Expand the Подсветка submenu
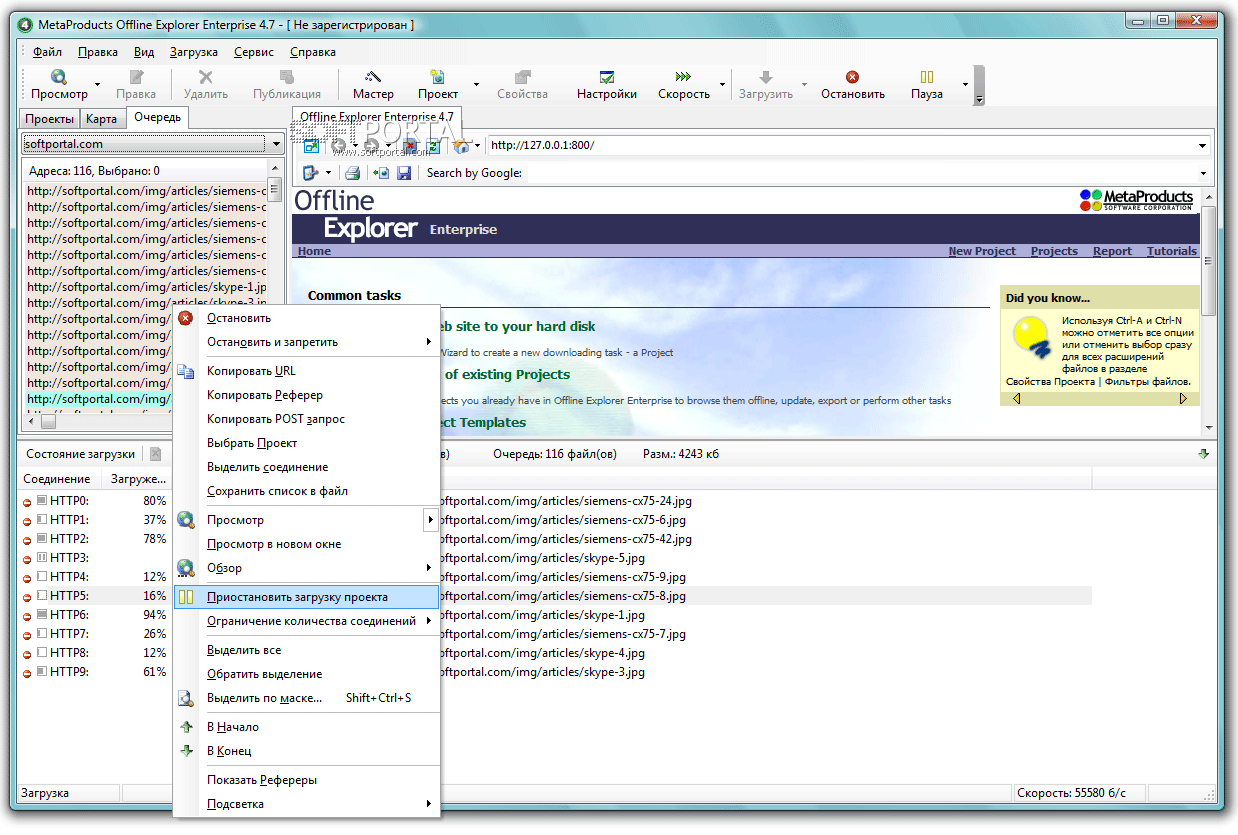The image size is (1238, 835). [428, 804]
